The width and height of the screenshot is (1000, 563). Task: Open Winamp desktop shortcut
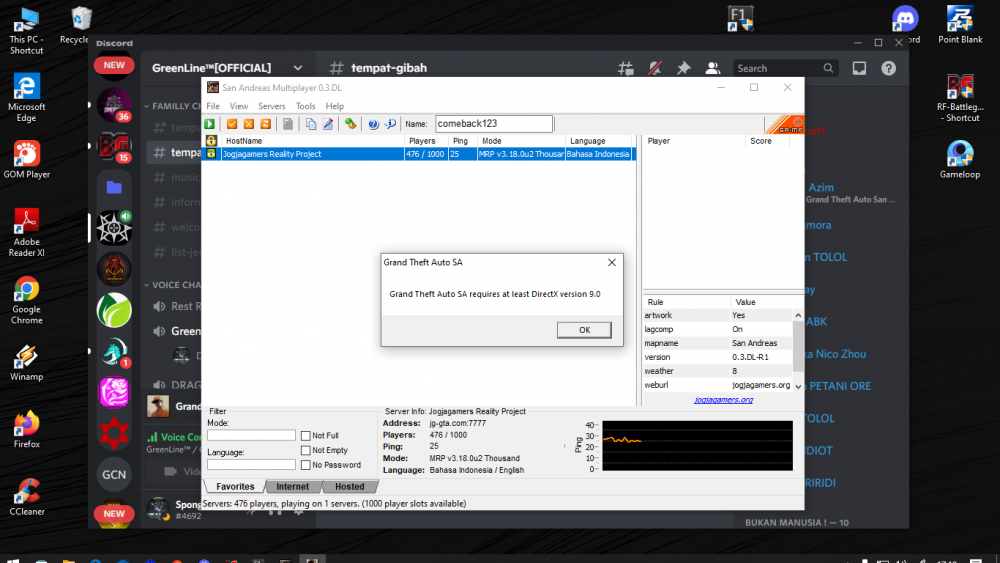(x=26, y=363)
